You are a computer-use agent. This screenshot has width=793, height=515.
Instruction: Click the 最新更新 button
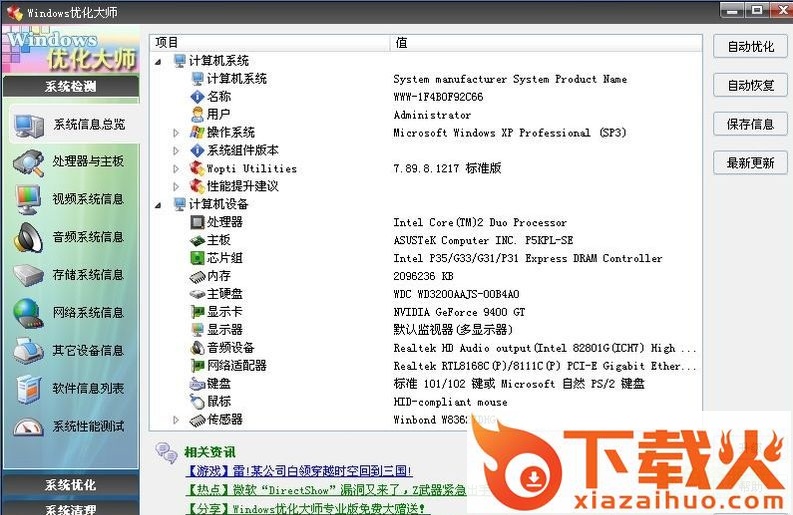751,163
